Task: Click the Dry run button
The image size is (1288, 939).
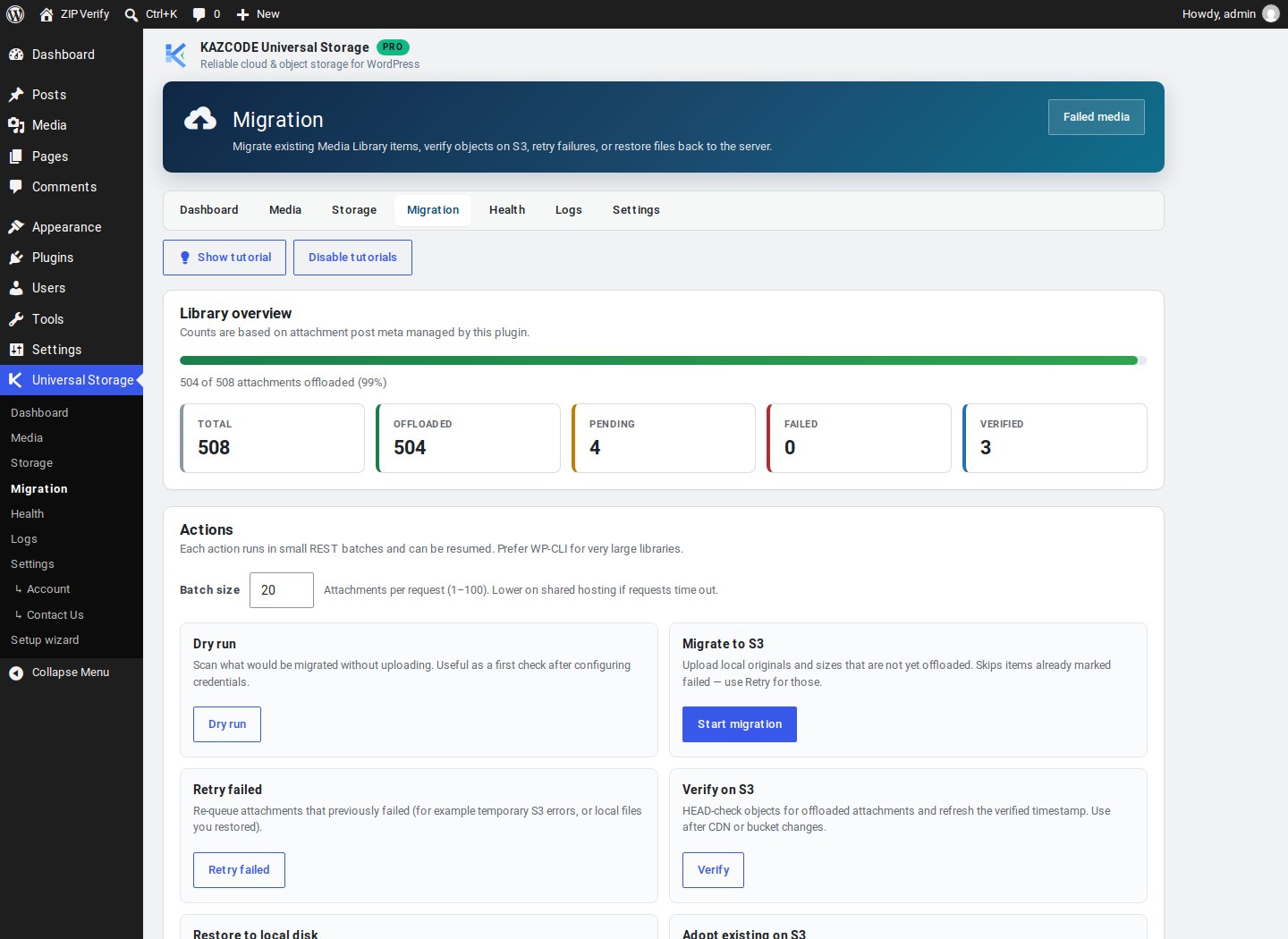Action: coord(227,724)
